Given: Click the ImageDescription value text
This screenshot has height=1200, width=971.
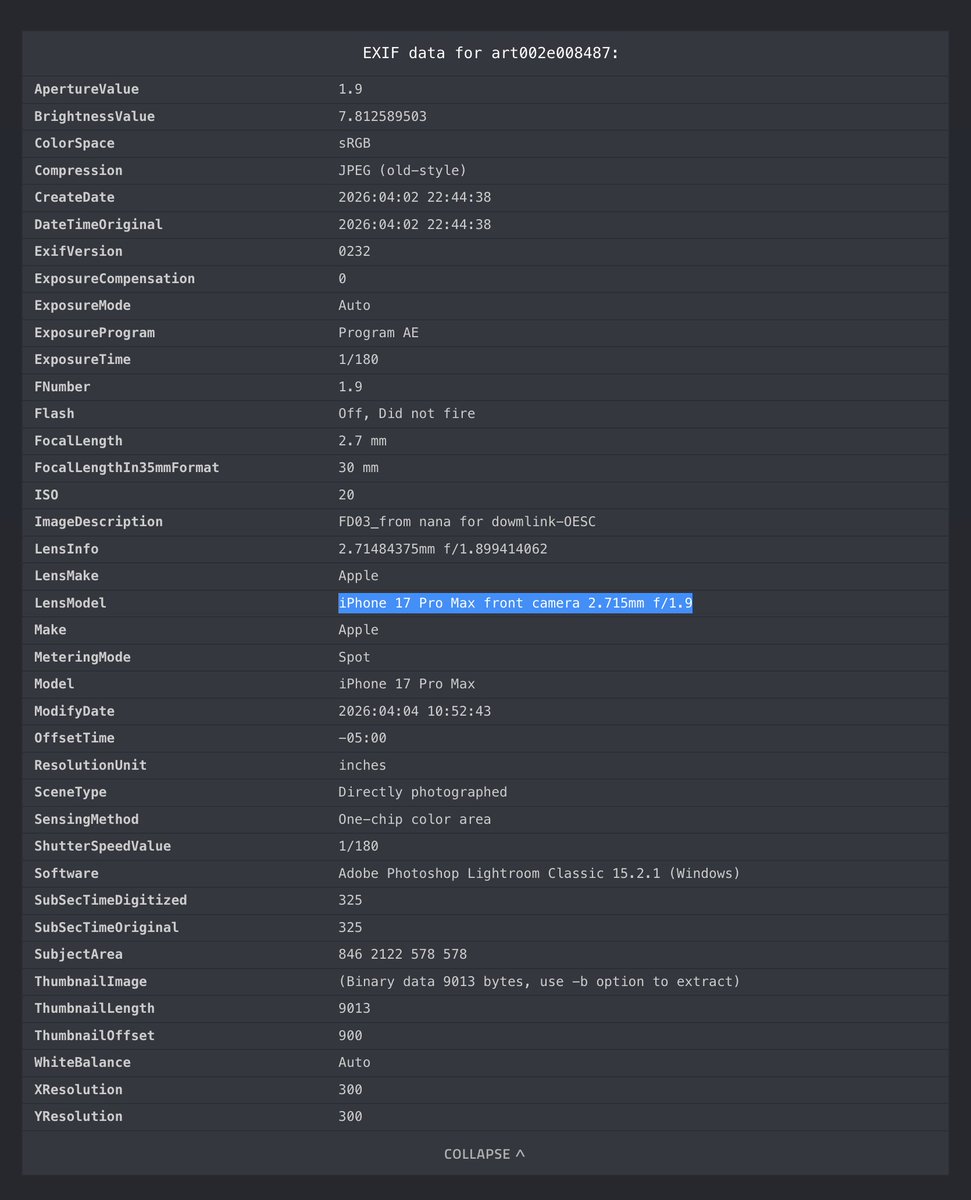Looking at the screenshot, I should (467, 521).
